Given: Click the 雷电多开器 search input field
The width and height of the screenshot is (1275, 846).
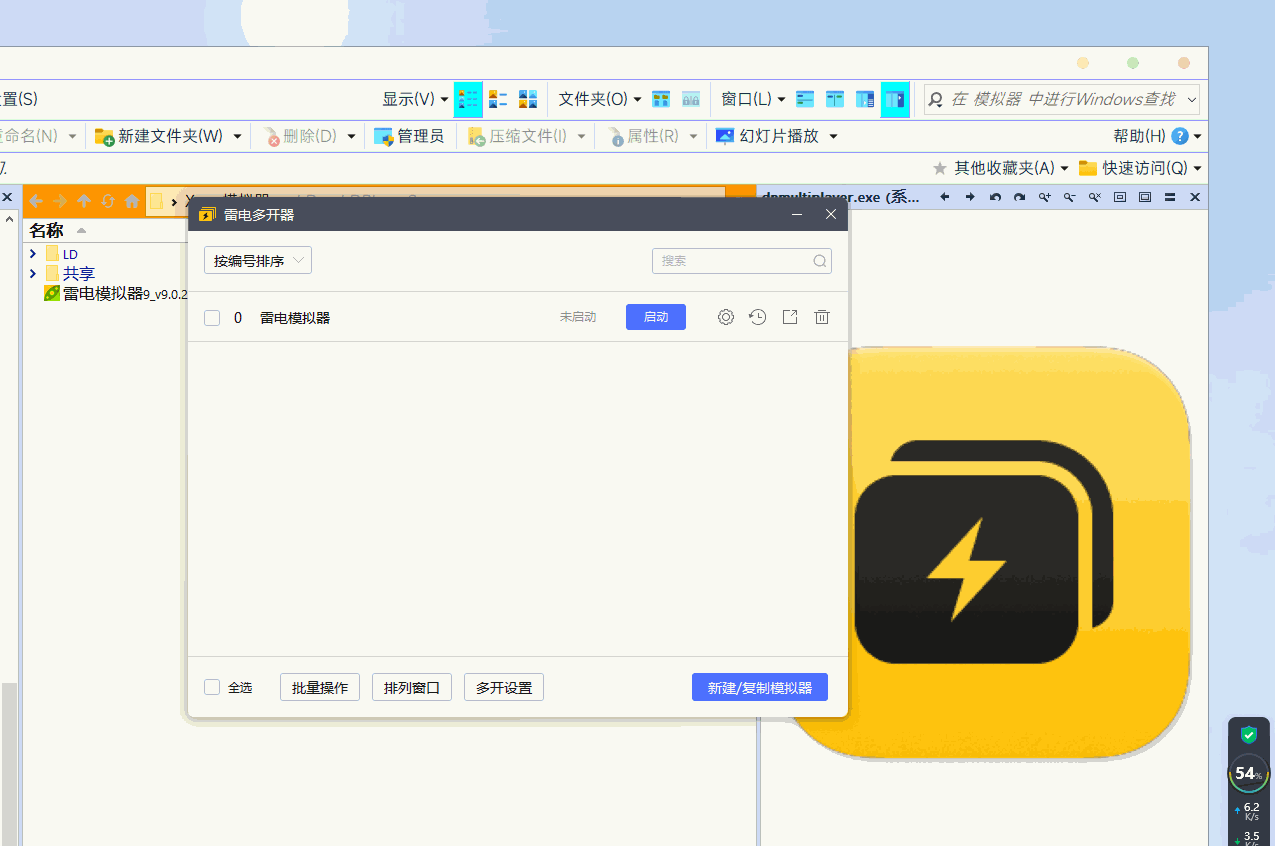Looking at the screenshot, I should pyautogui.click(x=742, y=261).
